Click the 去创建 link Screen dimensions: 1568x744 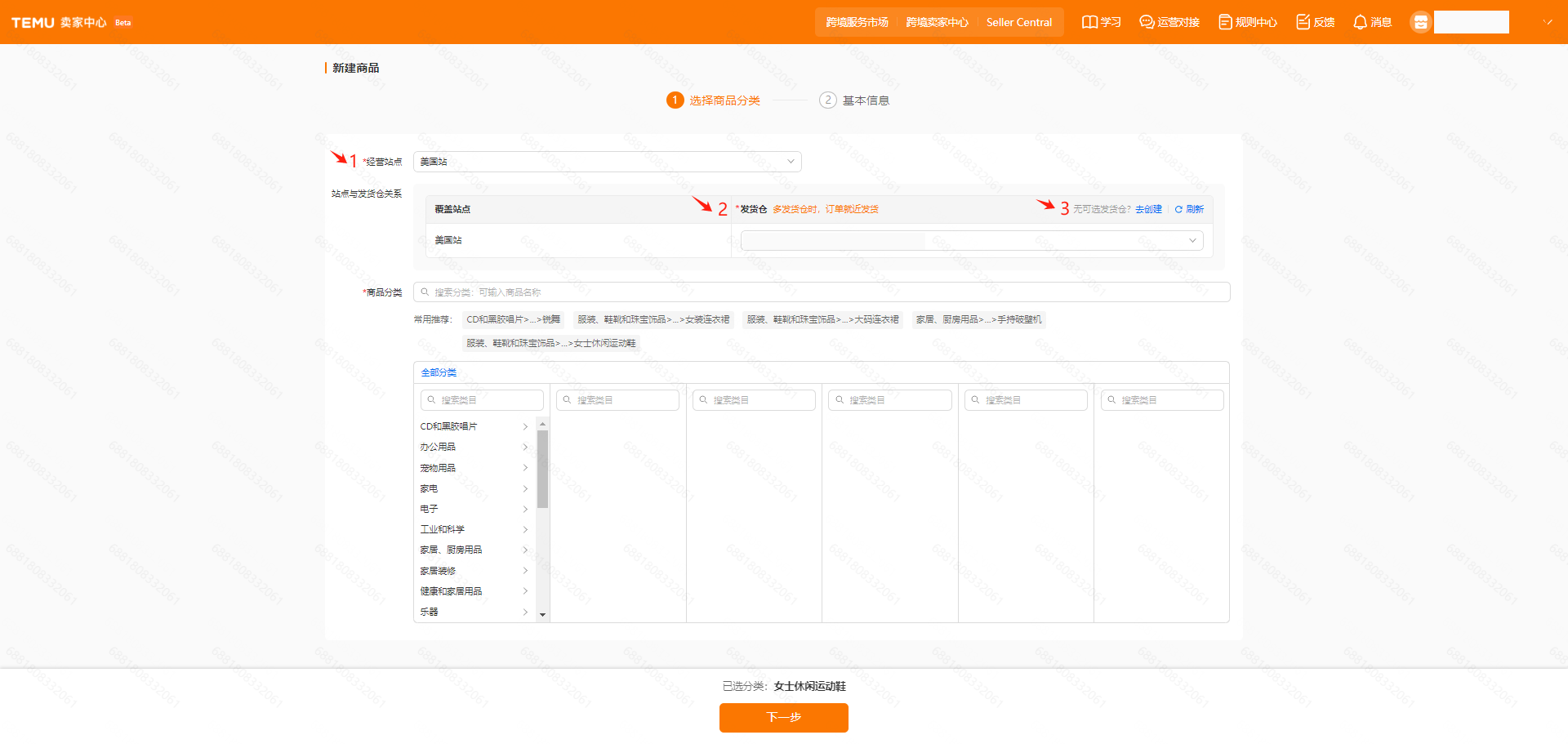pyautogui.click(x=1148, y=210)
